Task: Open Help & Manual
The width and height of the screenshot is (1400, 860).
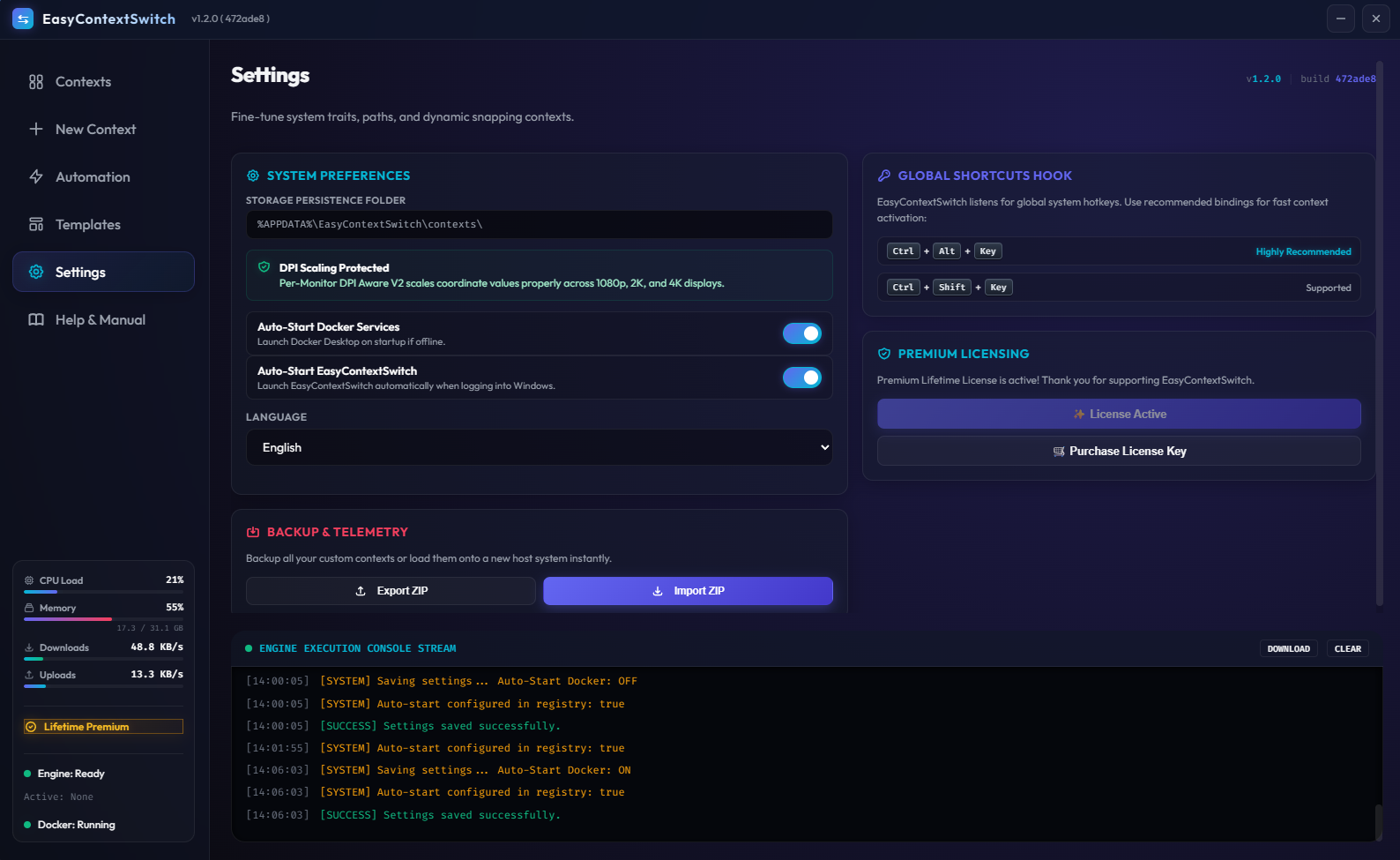Action: tap(103, 319)
